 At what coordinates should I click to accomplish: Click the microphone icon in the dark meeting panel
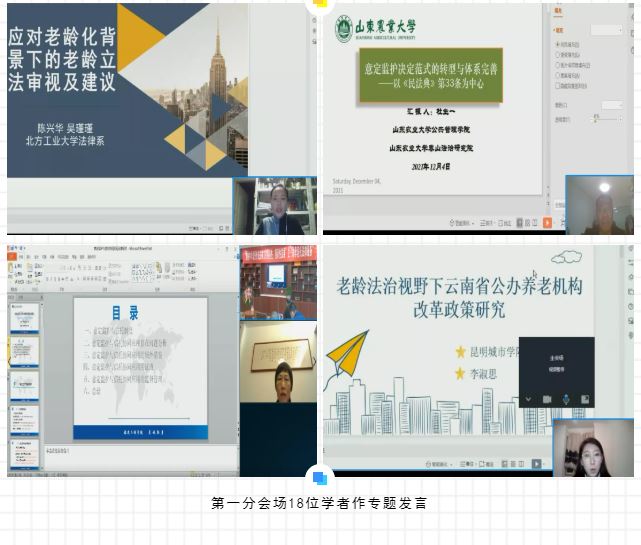pyautogui.click(x=567, y=399)
